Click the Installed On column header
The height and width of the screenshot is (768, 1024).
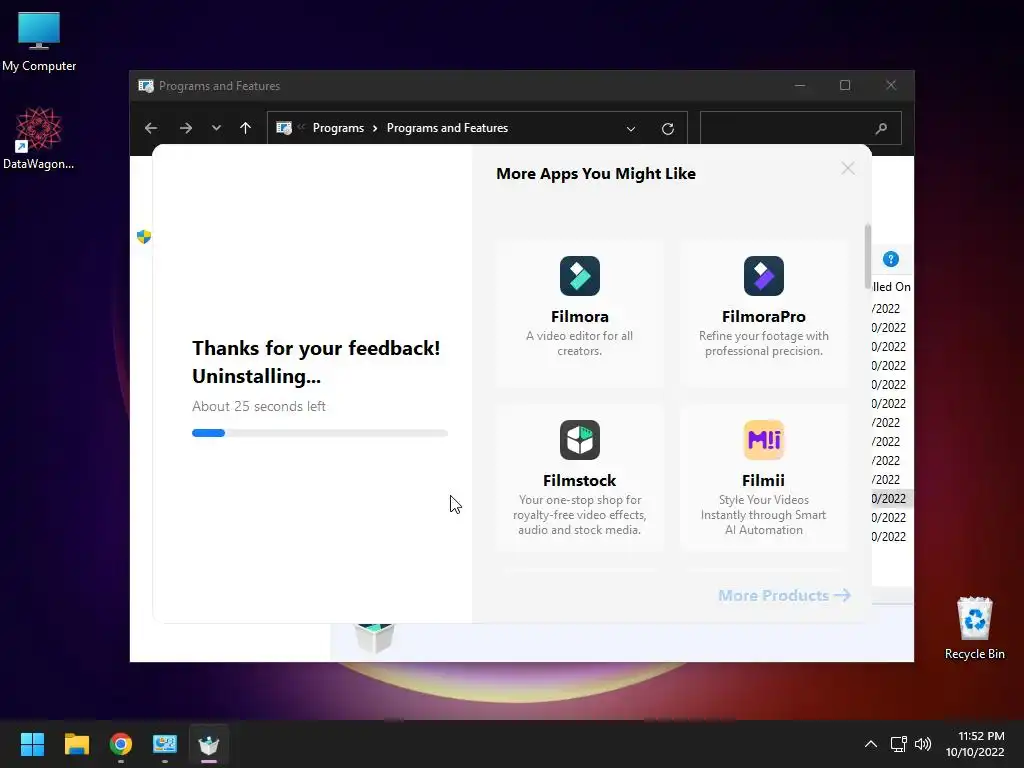coord(891,287)
